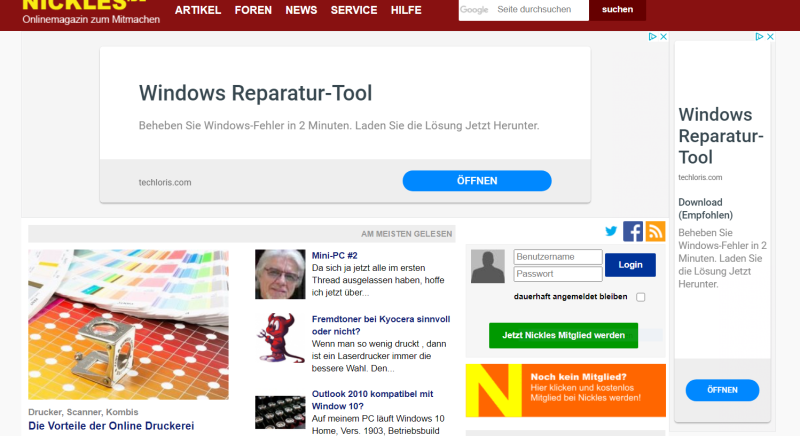Select the NEWS menu item

tap(301, 10)
